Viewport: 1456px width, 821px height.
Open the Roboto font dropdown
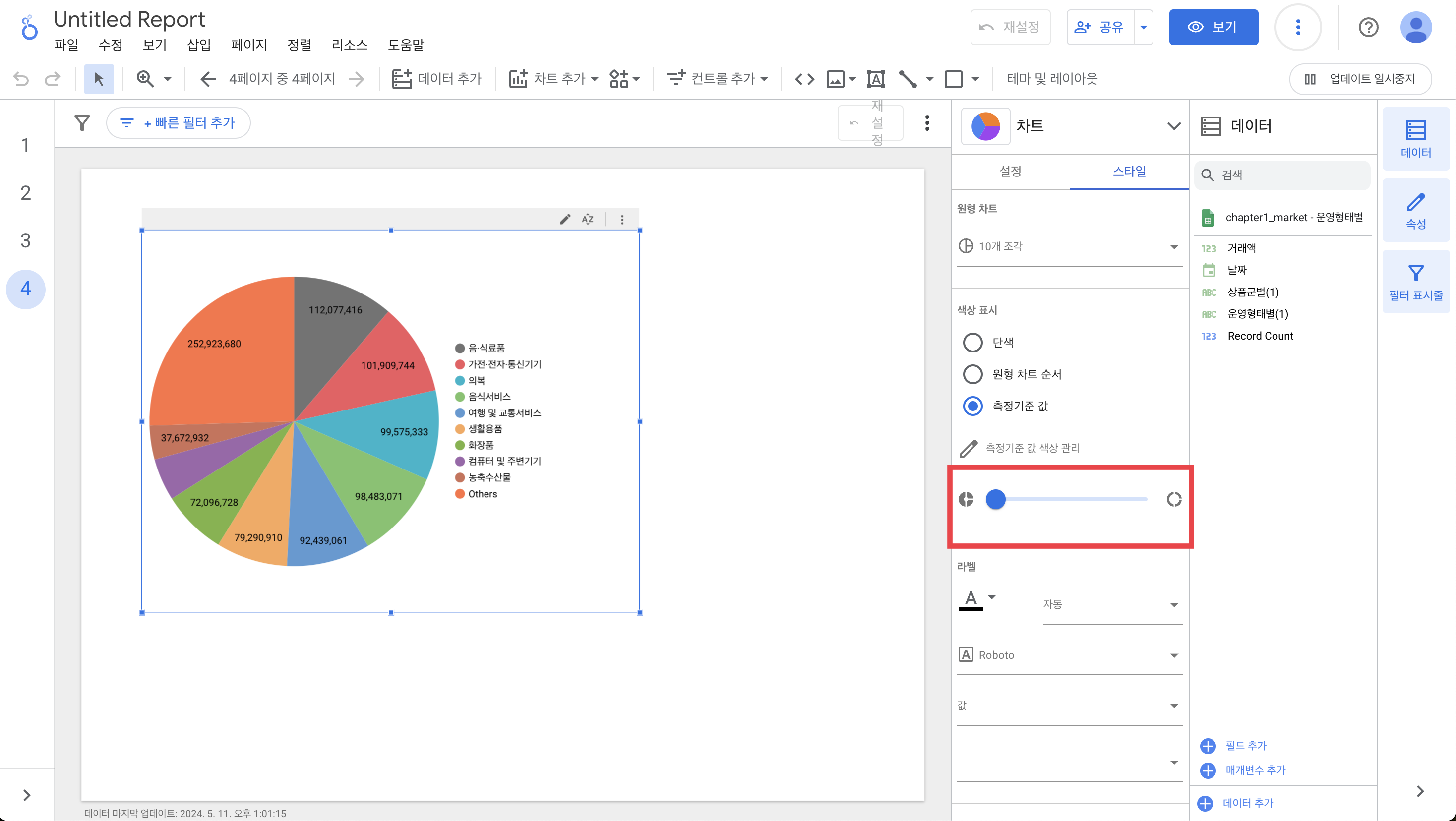(1069, 655)
